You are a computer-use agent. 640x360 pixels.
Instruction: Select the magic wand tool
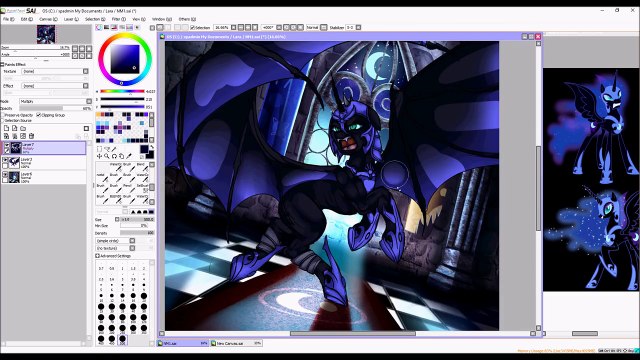point(114,149)
